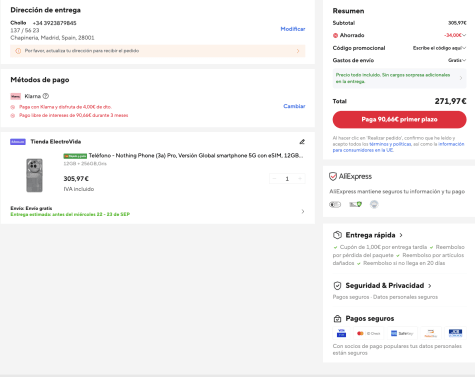Click the Klarna logo icon
This screenshot has width=475, height=377.
tap(16, 96)
